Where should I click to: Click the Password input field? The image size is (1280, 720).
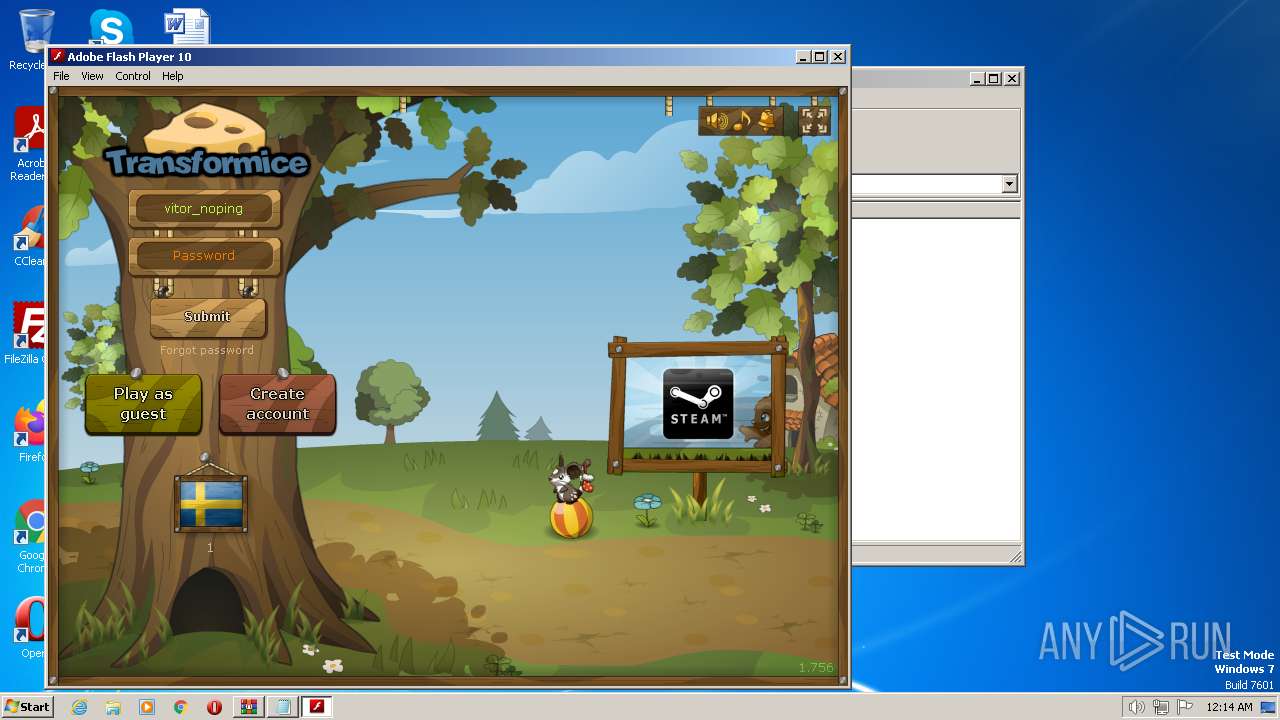(204, 256)
